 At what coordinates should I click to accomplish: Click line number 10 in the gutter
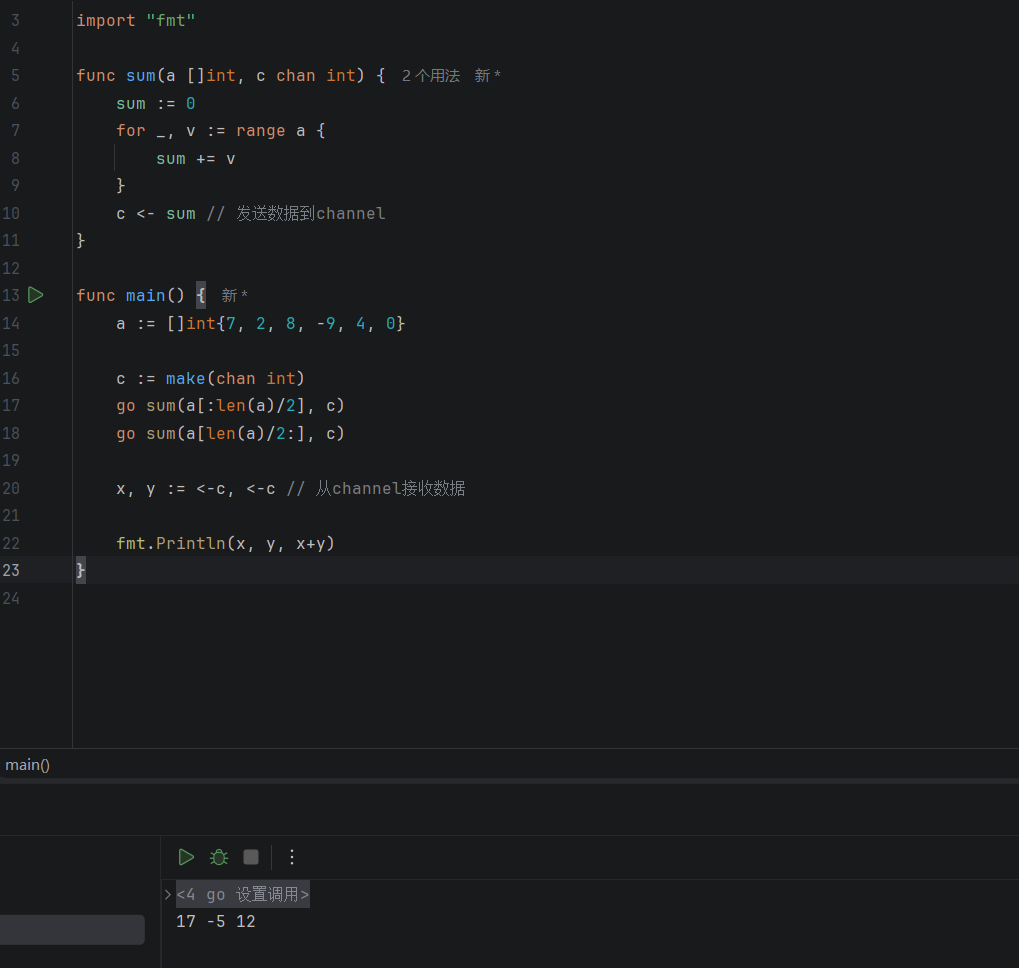(x=11, y=214)
